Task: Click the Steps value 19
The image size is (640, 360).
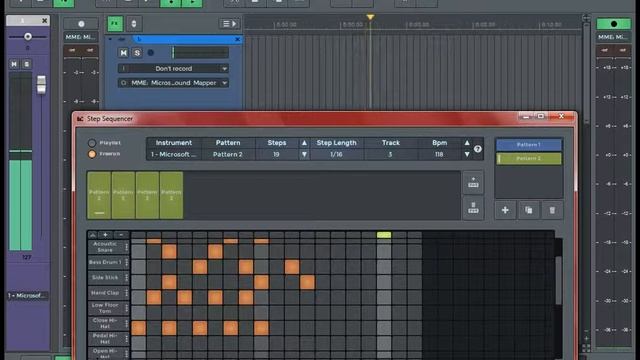Action: point(276,154)
